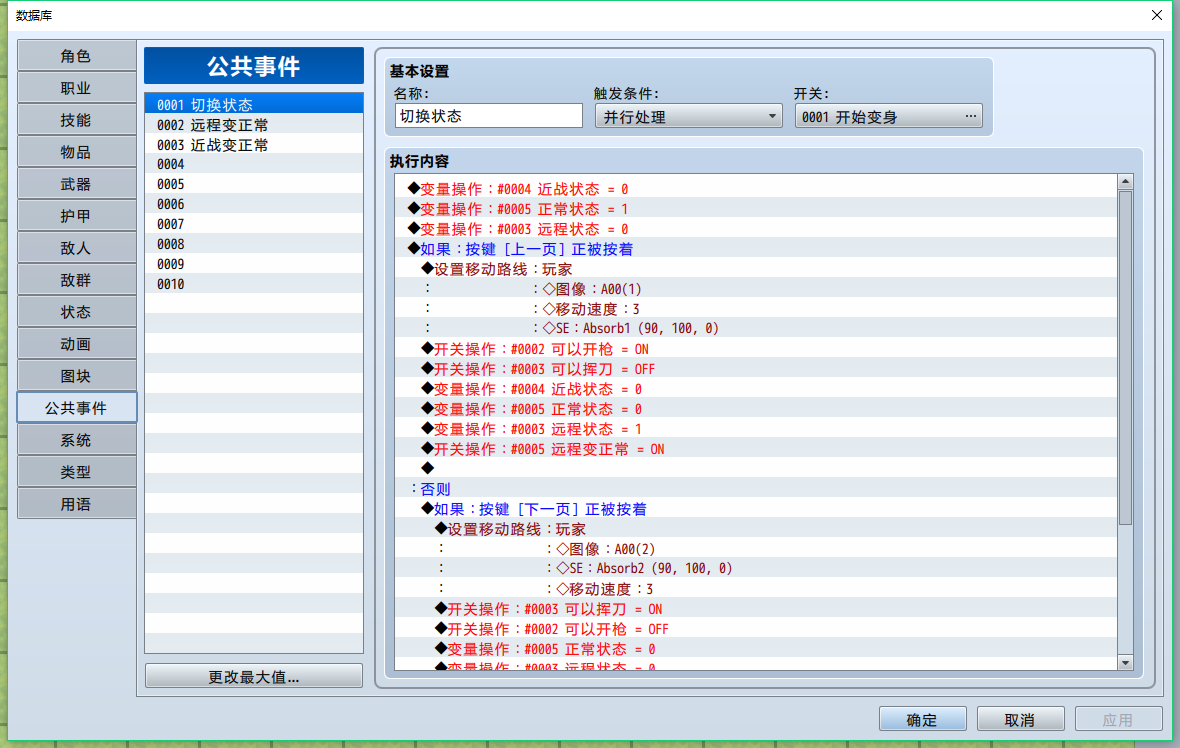Image resolution: width=1180 pixels, height=748 pixels.
Task: Select 开关操作 #0003 可以挥刀 = OFF
Action: pyautogui.click(x=756, y=369)
